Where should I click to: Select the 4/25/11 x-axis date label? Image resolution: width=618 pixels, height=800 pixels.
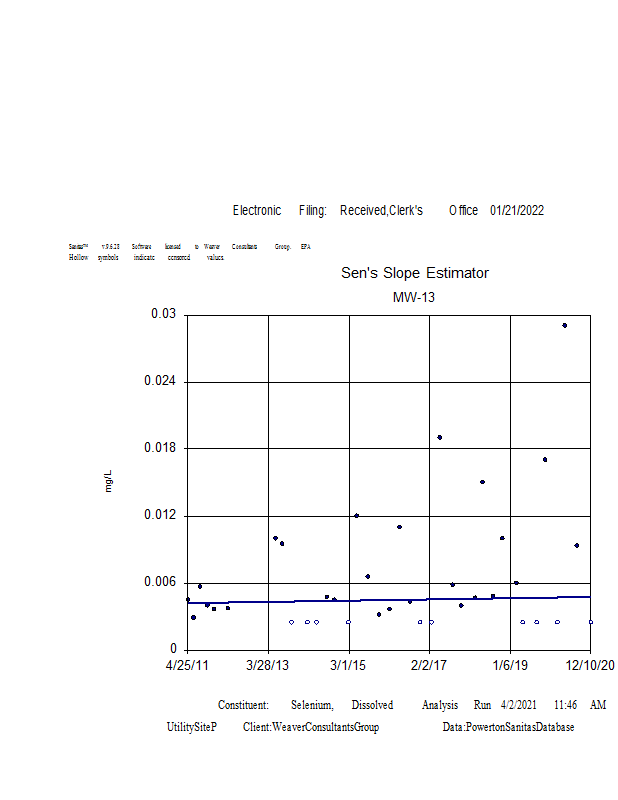tap(187, 665)
